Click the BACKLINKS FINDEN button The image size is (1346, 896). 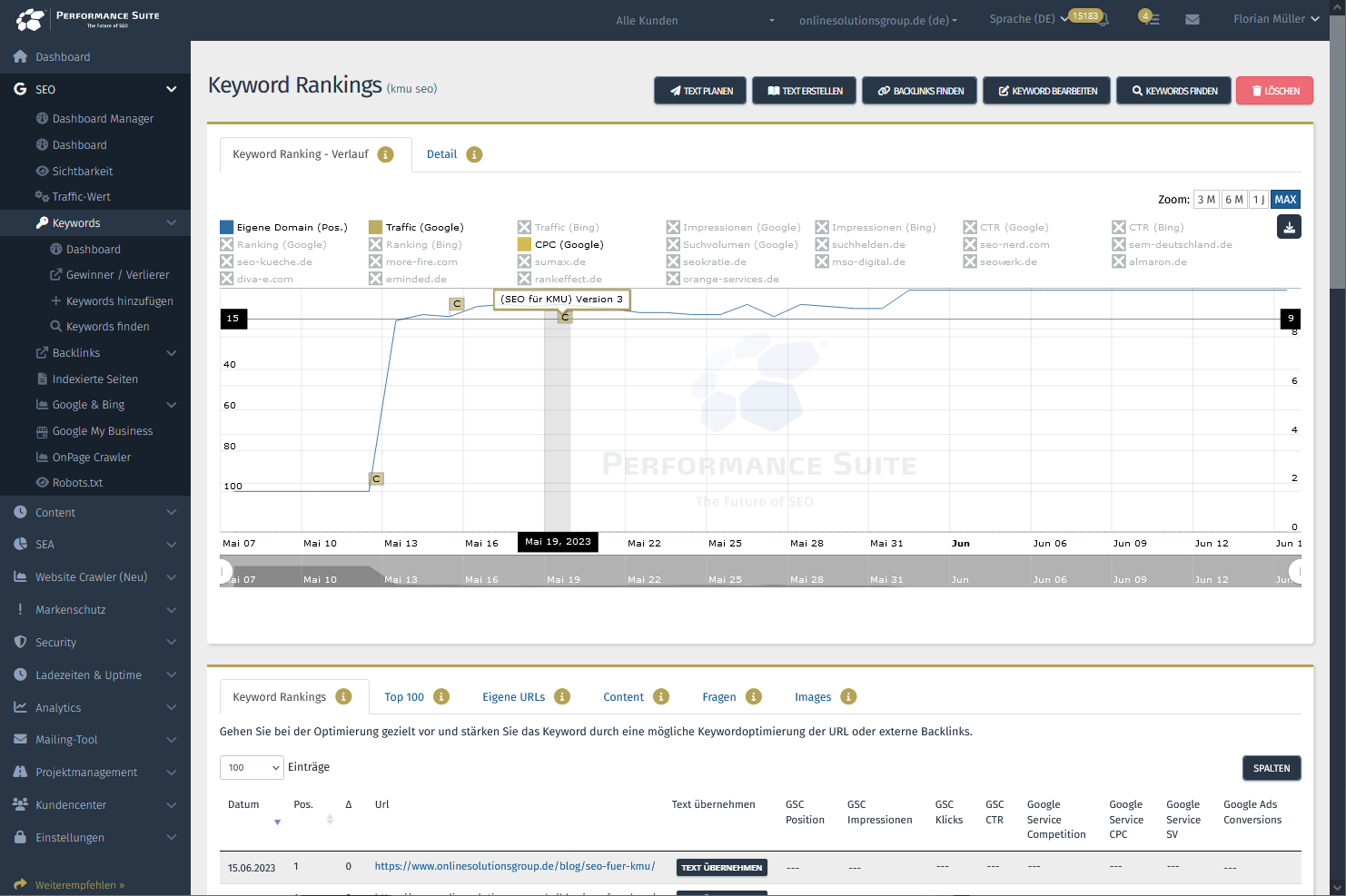tap(919, 91)
